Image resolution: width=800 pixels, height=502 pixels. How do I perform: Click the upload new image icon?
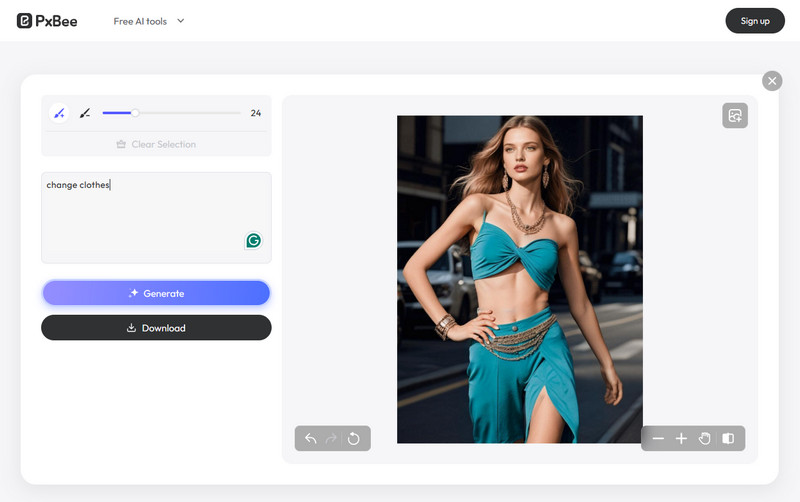735,116
